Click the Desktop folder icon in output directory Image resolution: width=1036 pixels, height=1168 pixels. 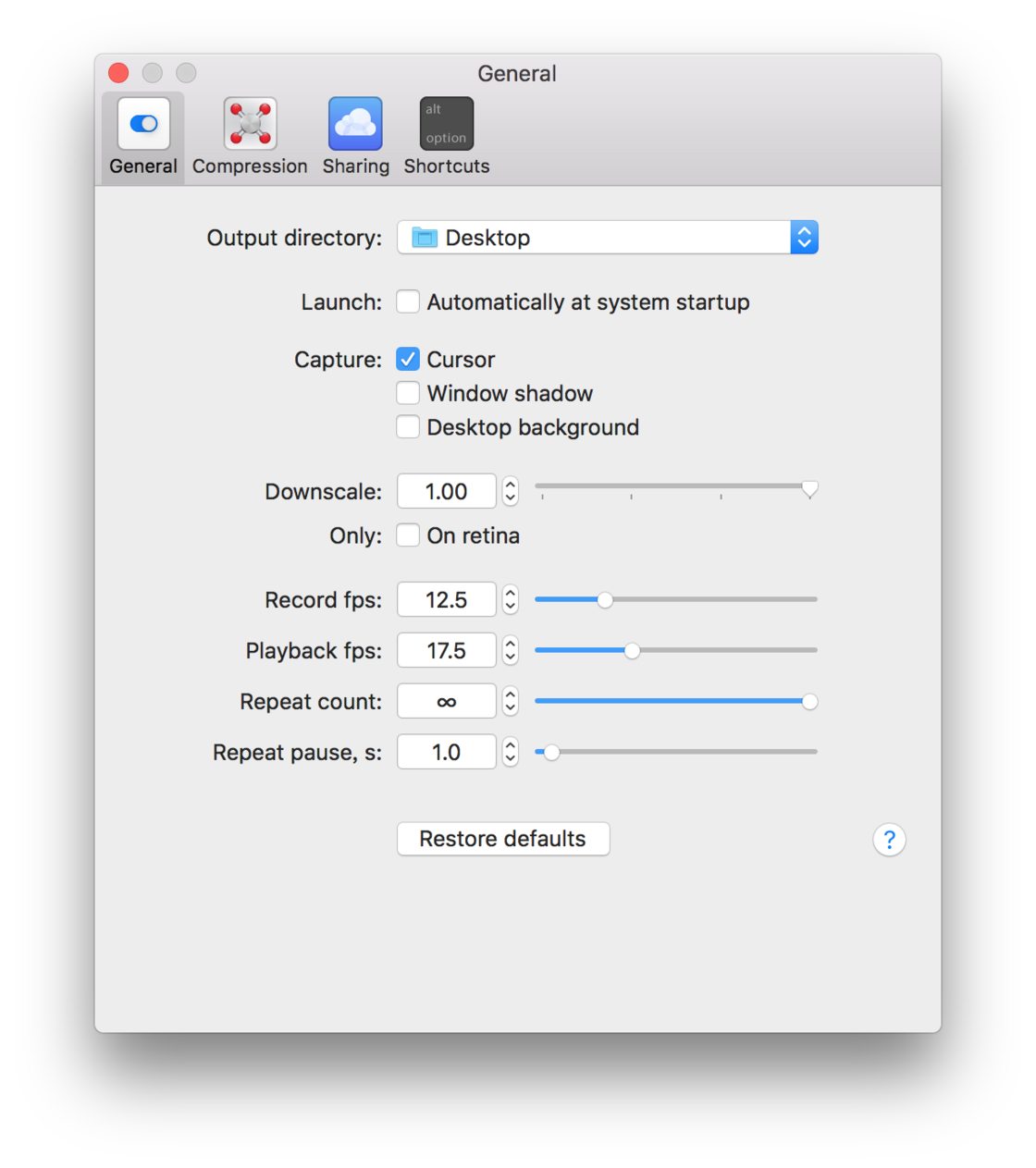(425, 238)
